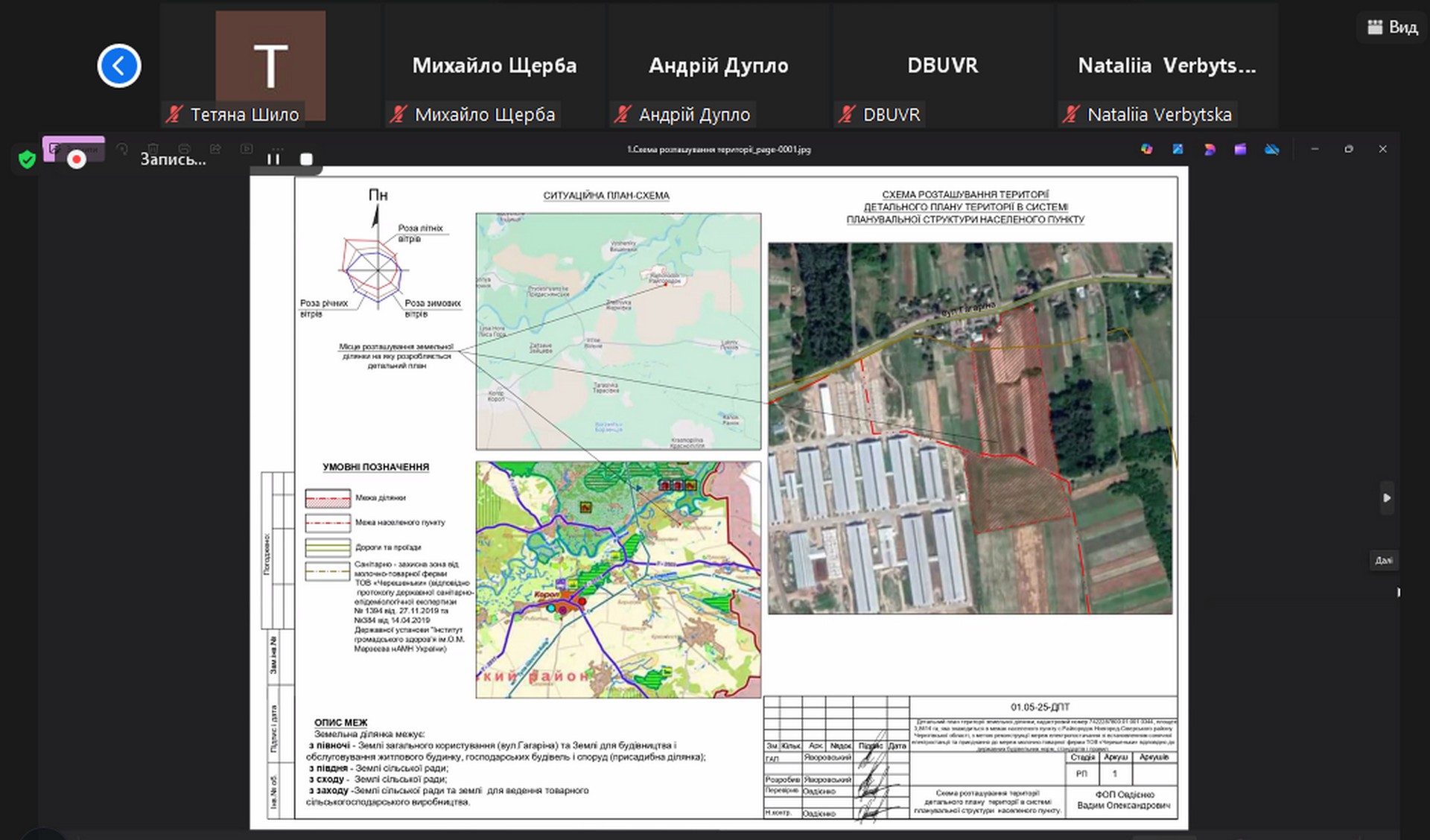Click the Designer icon in title bar

click(x=1209, y=149)
